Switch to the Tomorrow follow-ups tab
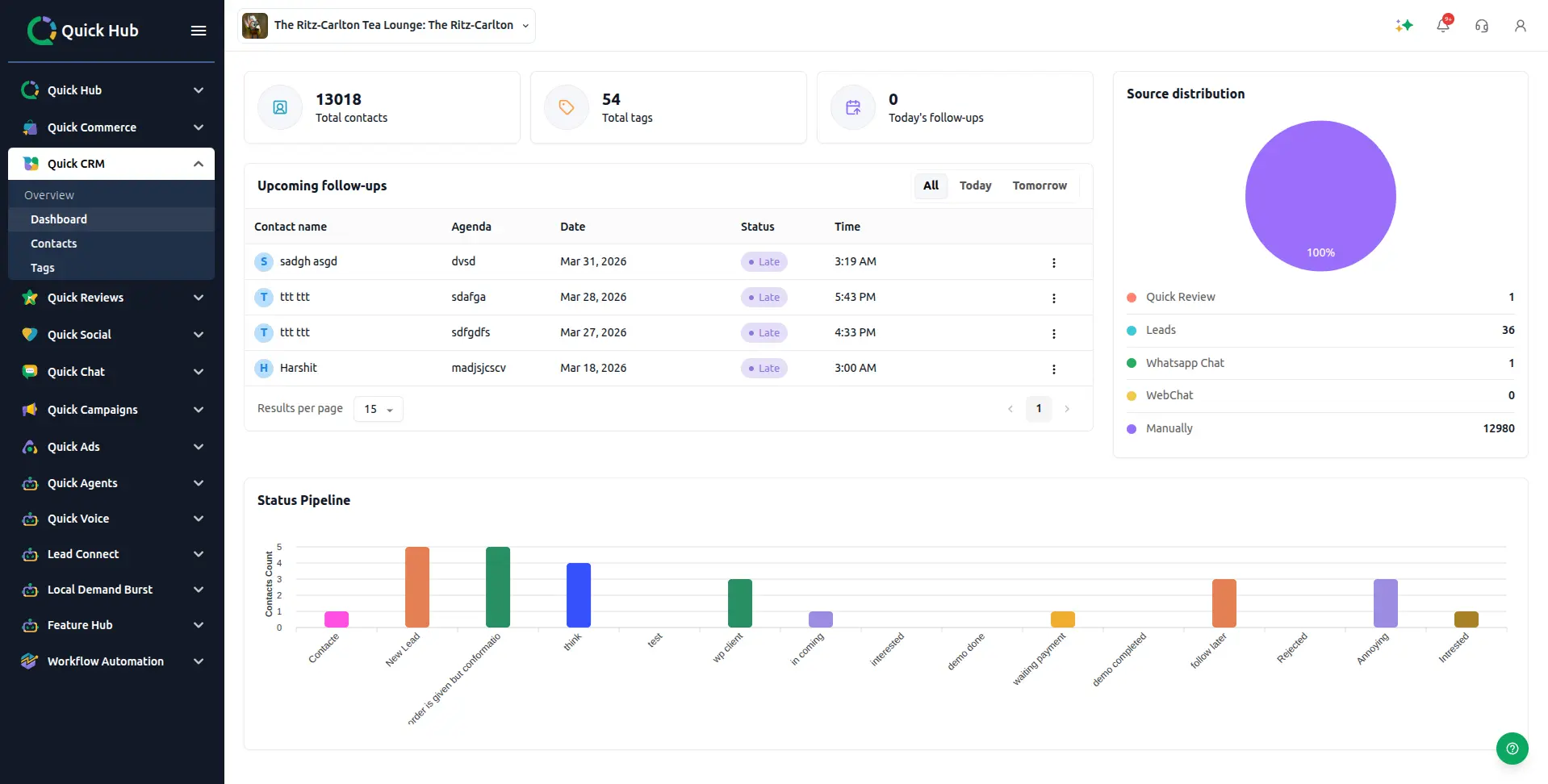 [x=1040, y=186]
